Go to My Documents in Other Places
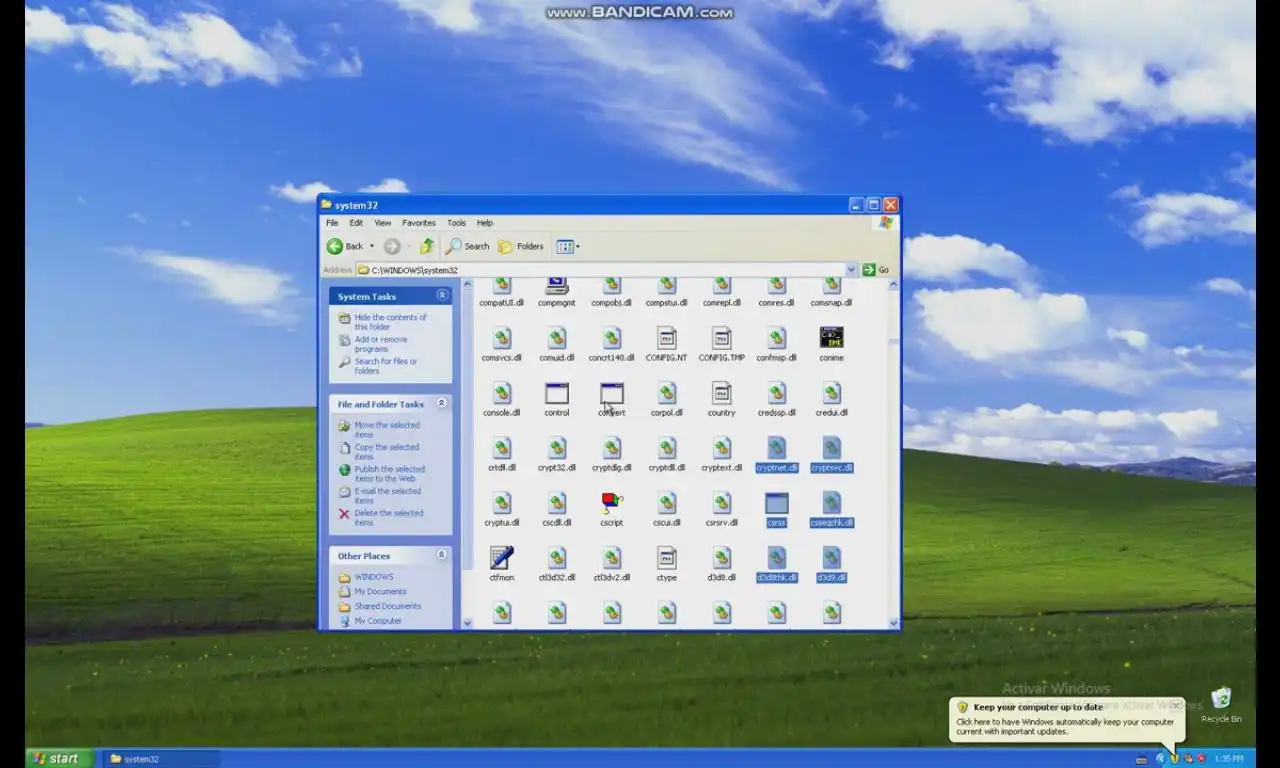Screen dimensions: 1280x768 click(x=380, y=592)
